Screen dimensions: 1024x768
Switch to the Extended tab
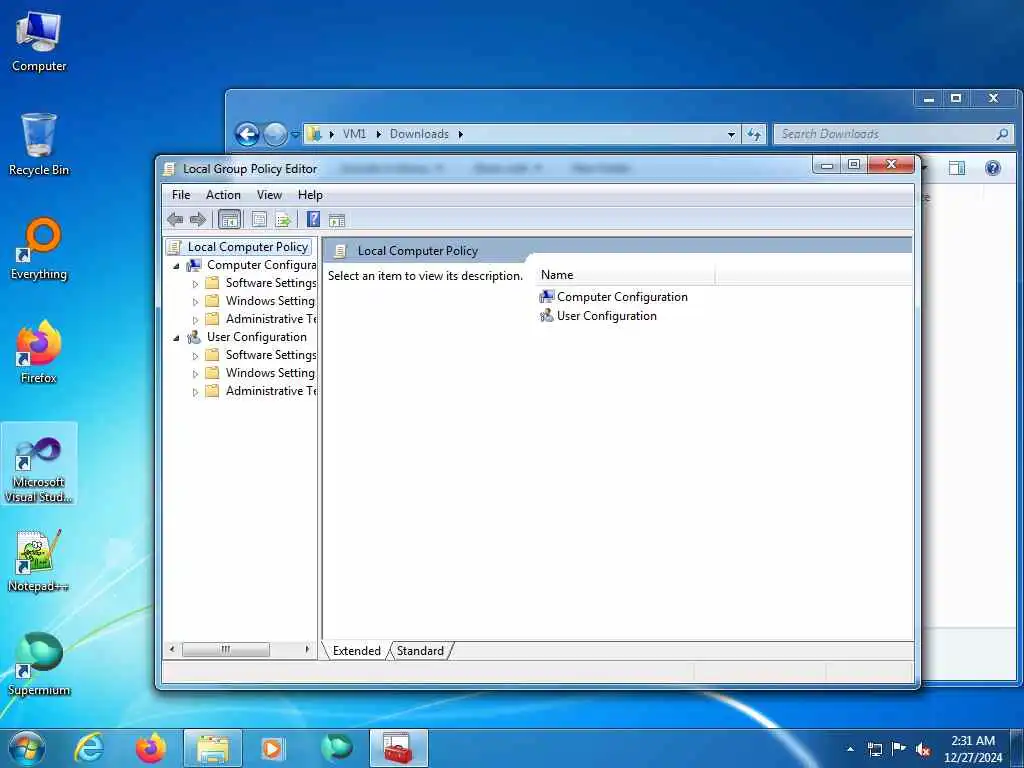[x=357, y=650]
